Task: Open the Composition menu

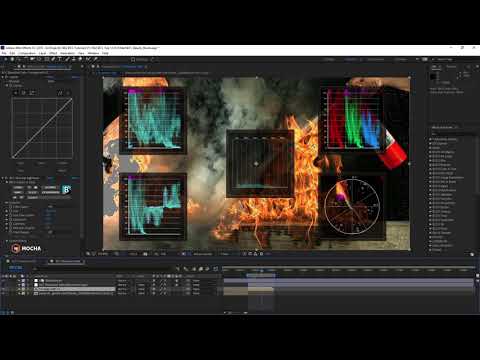Action: pos(27,53)
